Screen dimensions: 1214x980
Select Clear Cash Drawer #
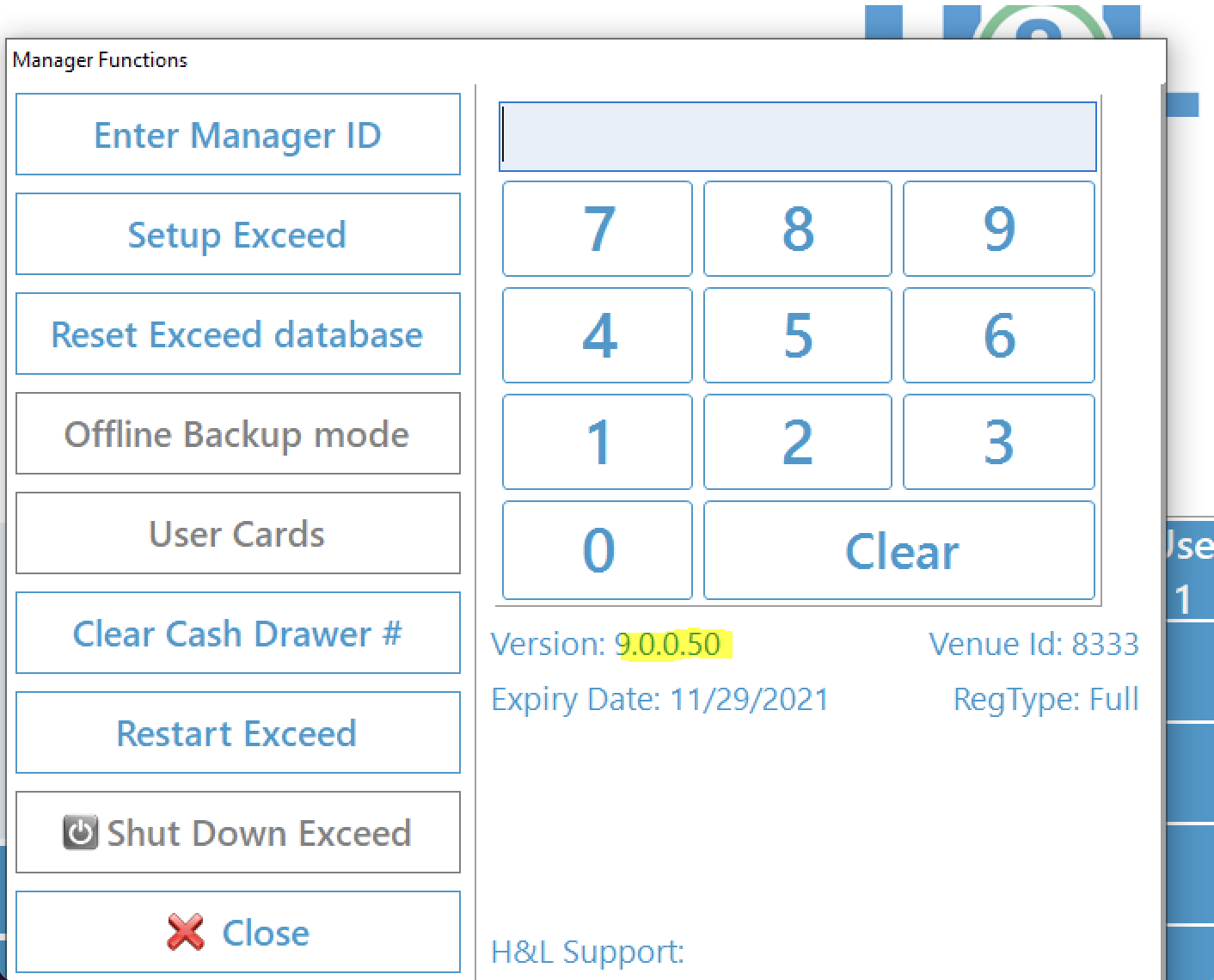tap(238, 634)
